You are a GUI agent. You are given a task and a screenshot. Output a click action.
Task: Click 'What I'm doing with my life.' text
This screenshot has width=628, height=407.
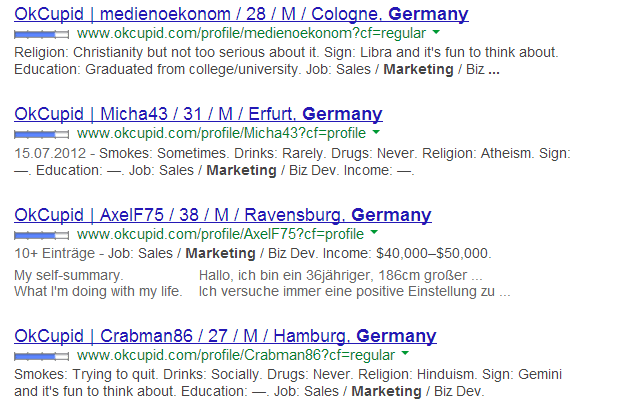(98, 291)
